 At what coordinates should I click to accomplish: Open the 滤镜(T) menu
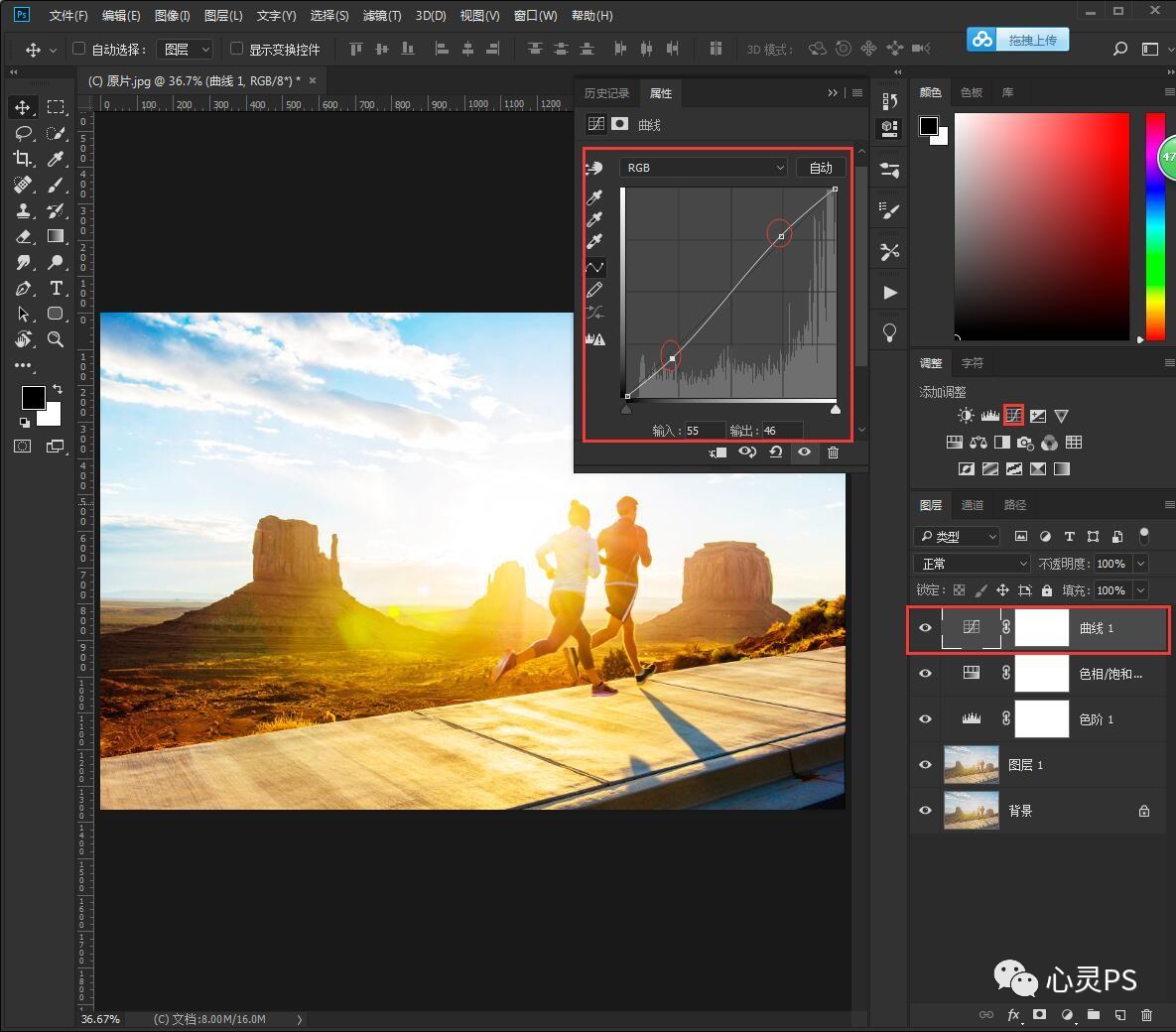pos(381,16)
